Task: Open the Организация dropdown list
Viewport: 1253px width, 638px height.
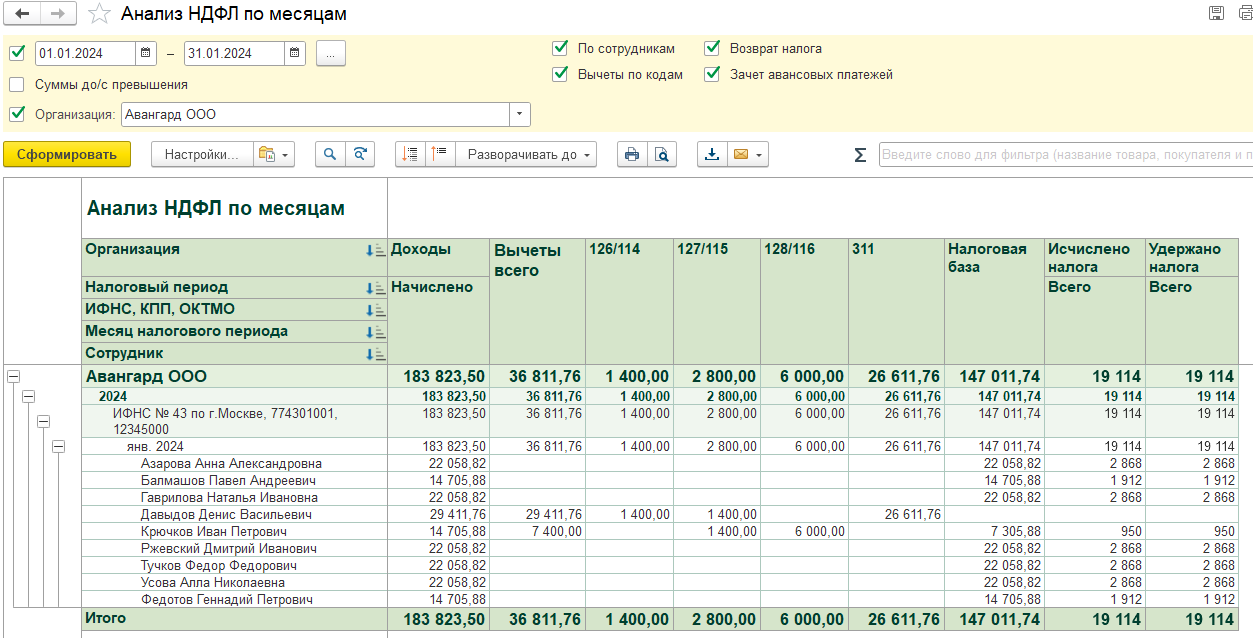Action: [x=519, y=114]
